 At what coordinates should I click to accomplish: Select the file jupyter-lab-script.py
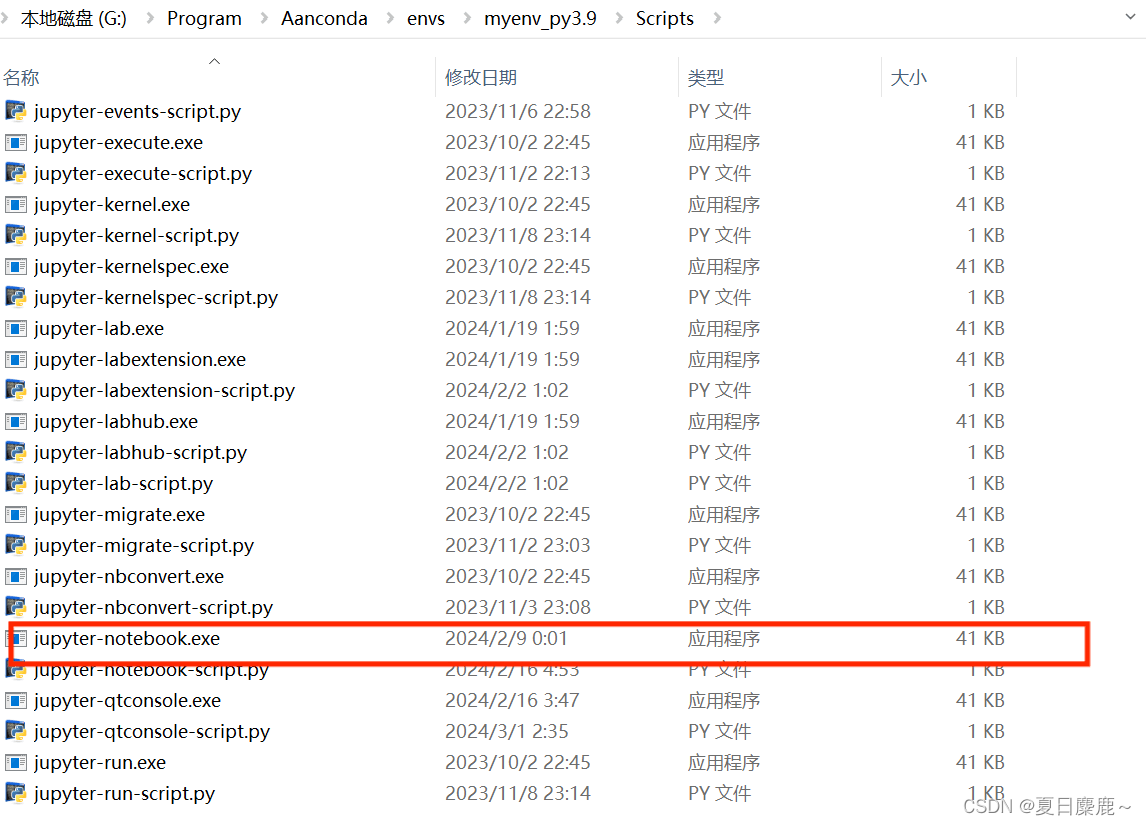pyautogui.click(x=124, y=483)
